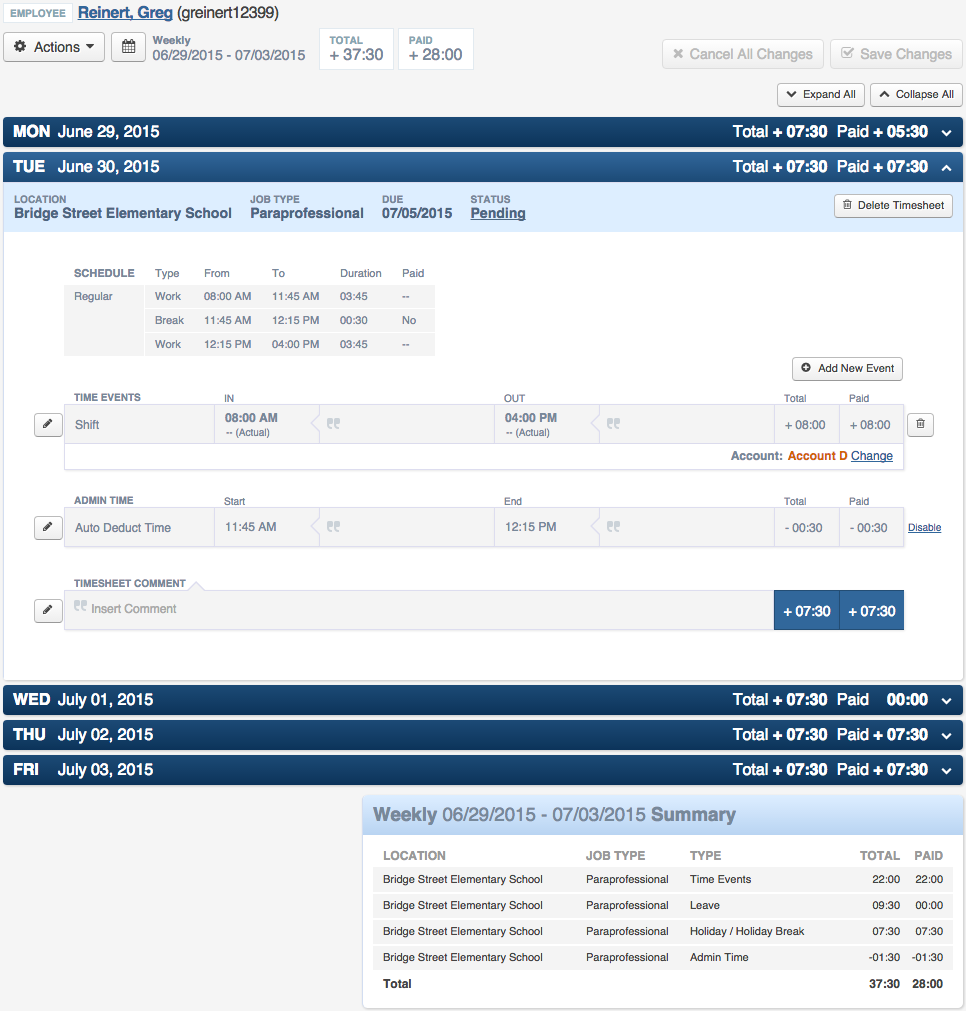The height and width of the screenshot is (1011, 966).
Task: Click the pencil icon beside Shift row
Action: coord(48,425)
